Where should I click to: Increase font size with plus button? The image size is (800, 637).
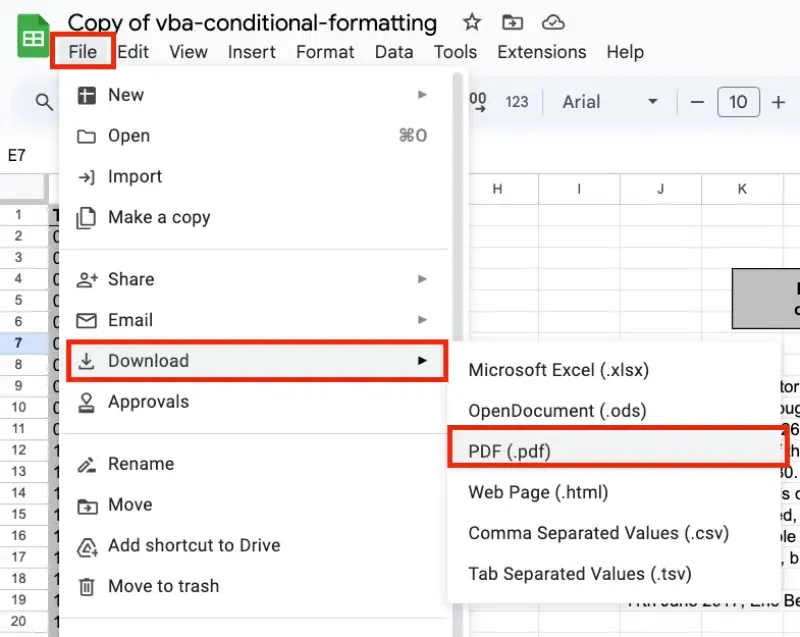(x=778, y=101)
